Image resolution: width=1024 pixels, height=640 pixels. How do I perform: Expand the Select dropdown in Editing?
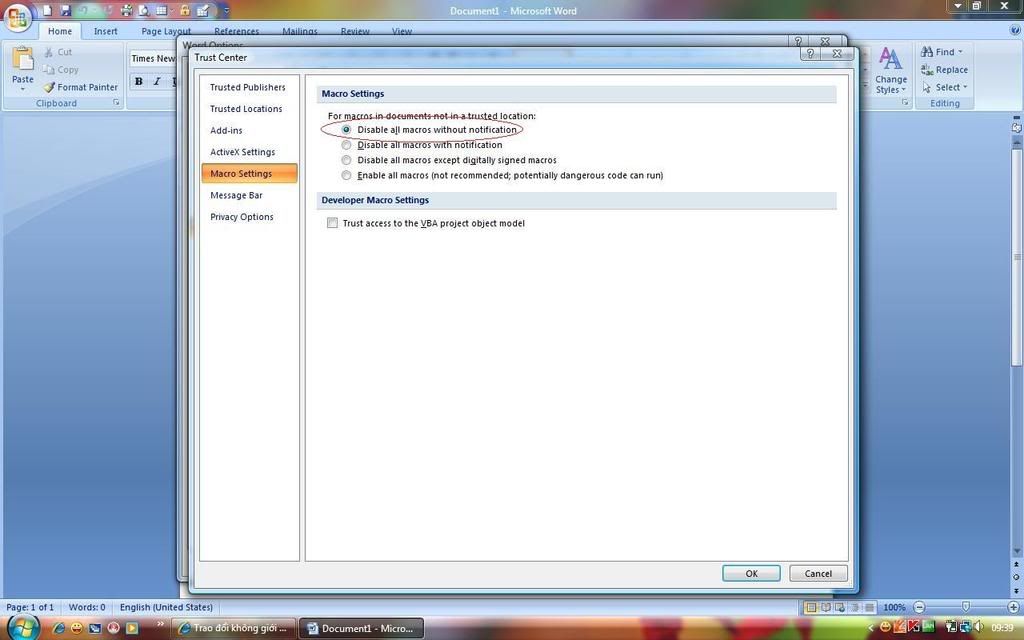(x=965, y=87)
